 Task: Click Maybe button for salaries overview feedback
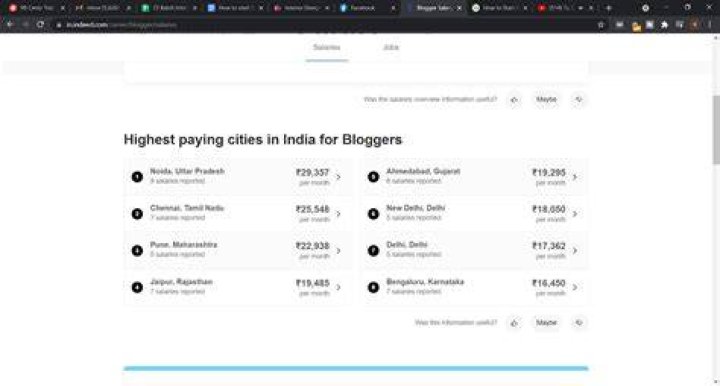(546, 100)
